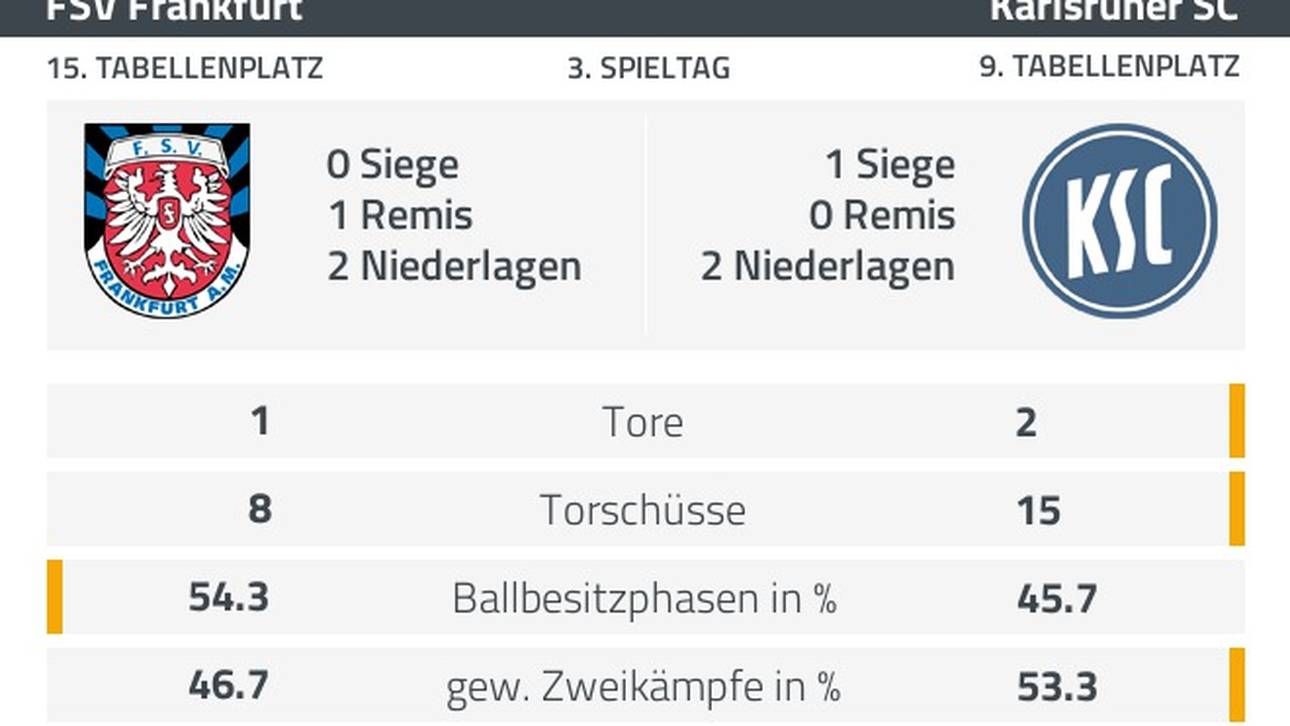The height and width of the screenshot is (726, 1290).
Task: Click the Tore row label
Action: [643, 422]
